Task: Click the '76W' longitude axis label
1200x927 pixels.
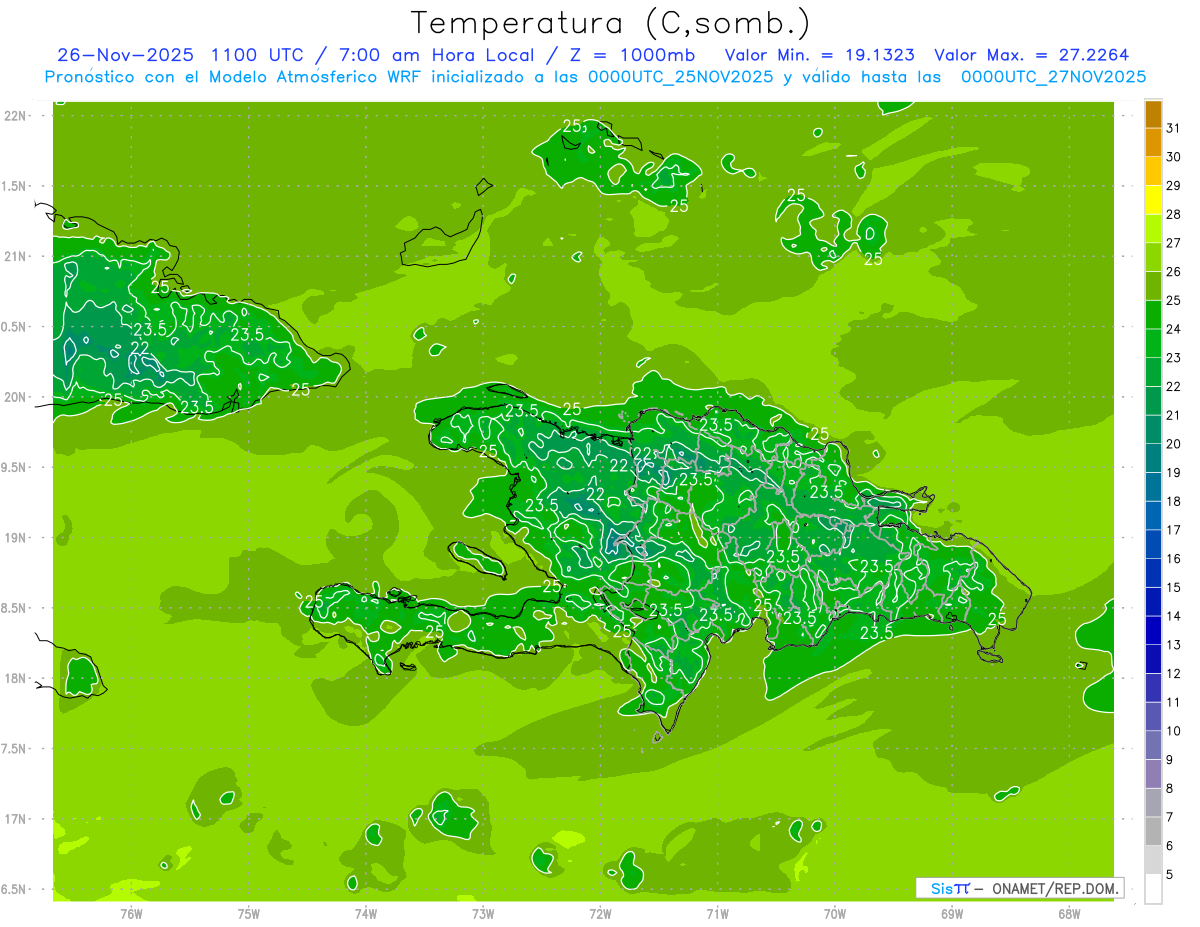Action: (x=131, y=913)
